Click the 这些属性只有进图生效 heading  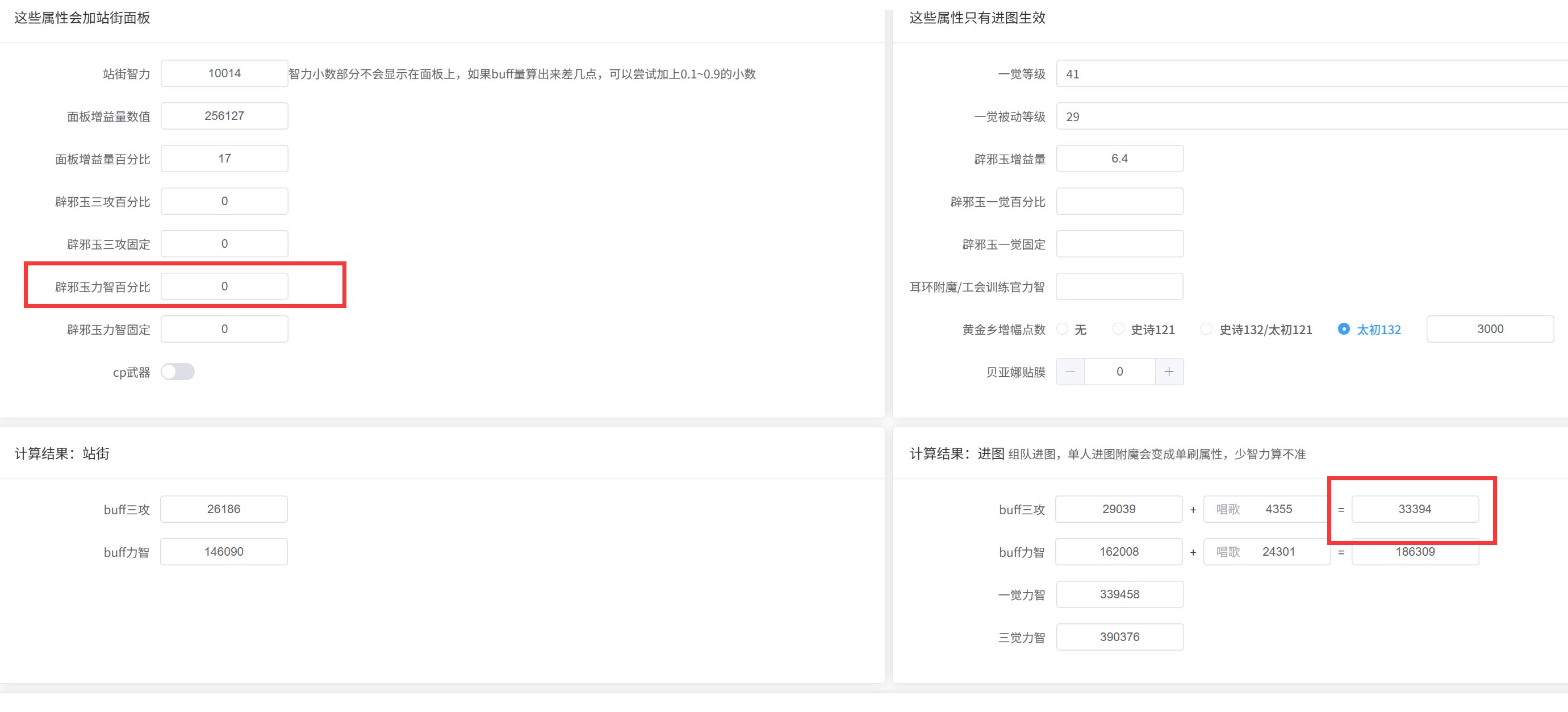point(977,18)
